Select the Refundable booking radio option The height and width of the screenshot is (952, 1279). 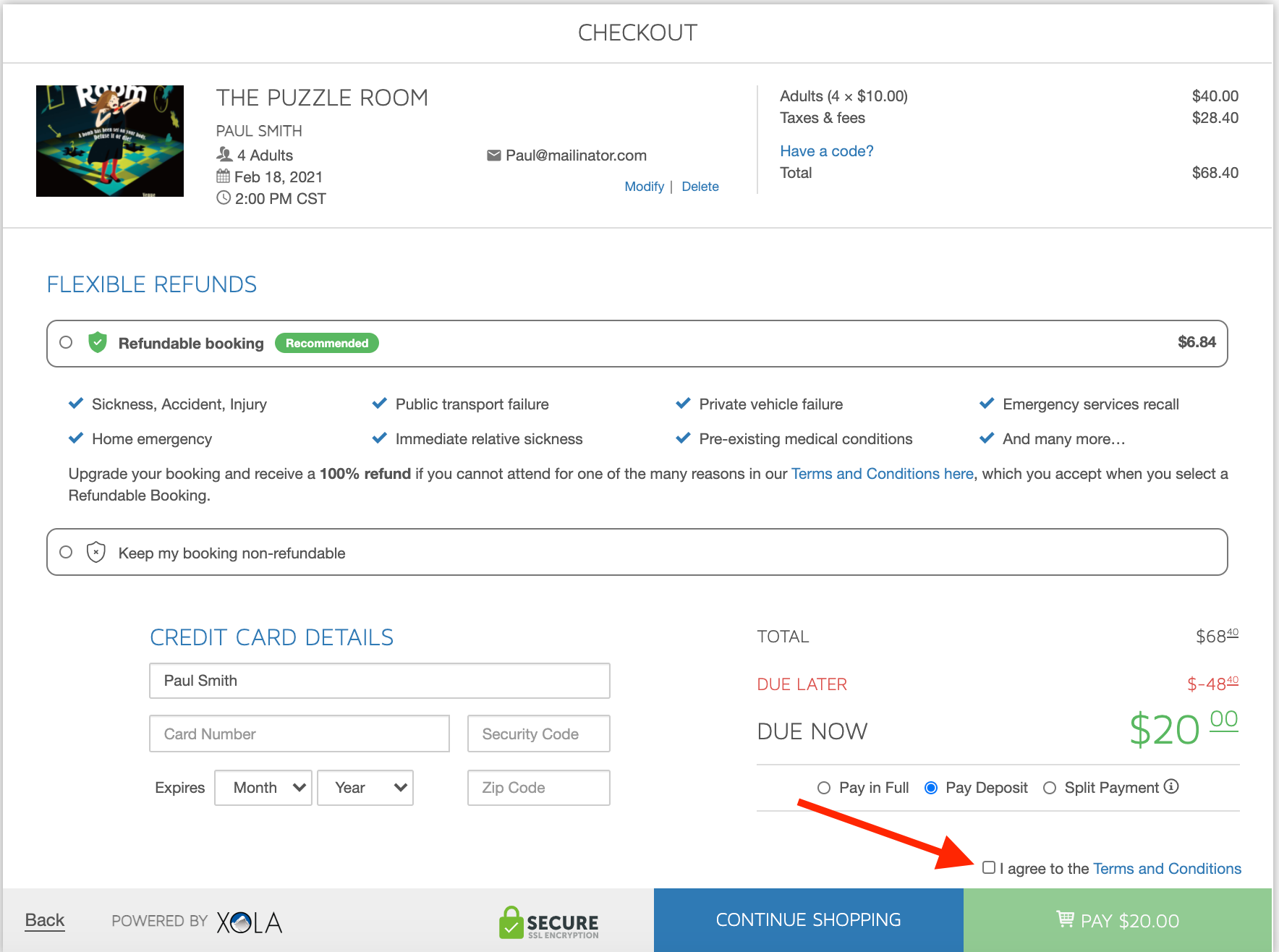(x=66, y=342)
